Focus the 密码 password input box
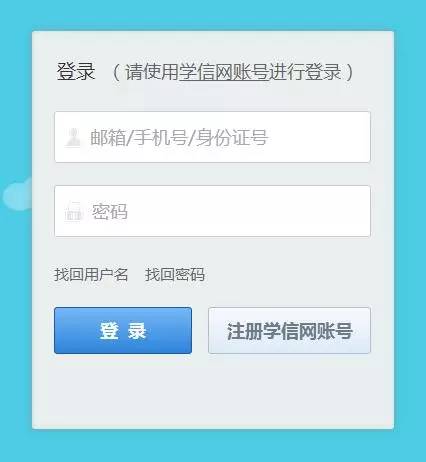Viewport: 426px width, 462px height. coord(212,211)
